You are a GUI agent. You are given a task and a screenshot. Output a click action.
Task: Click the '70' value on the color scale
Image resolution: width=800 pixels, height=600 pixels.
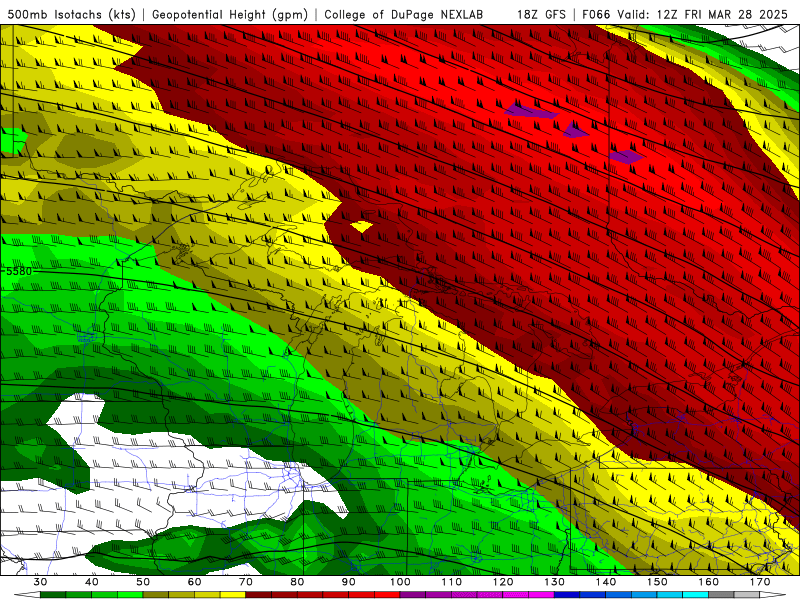point(246,582)
